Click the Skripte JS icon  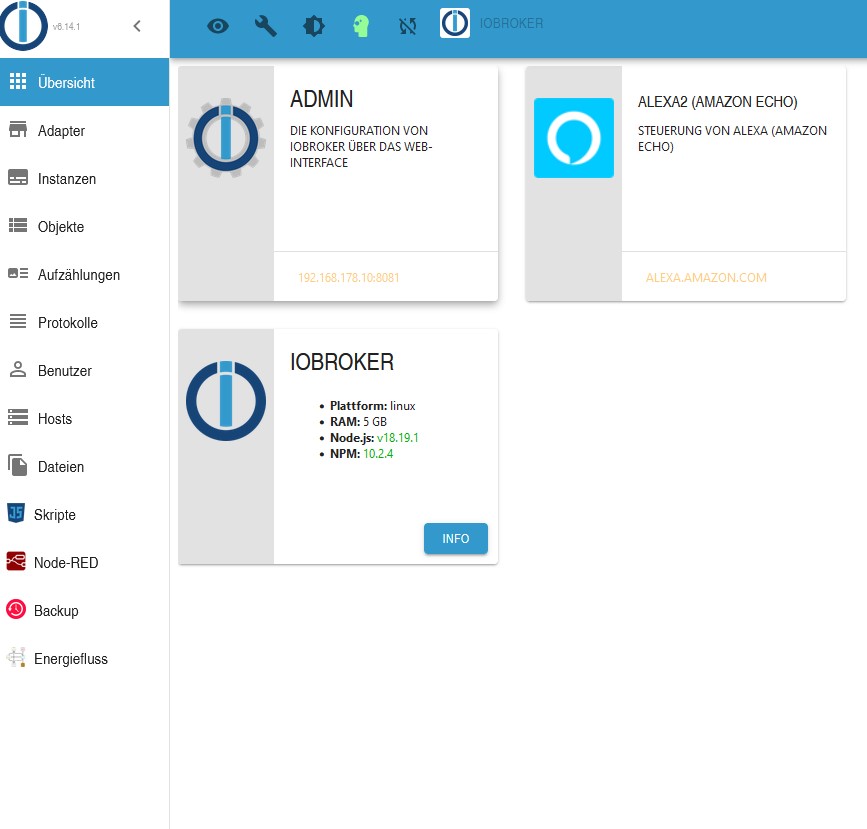click(x=15, y=513)
